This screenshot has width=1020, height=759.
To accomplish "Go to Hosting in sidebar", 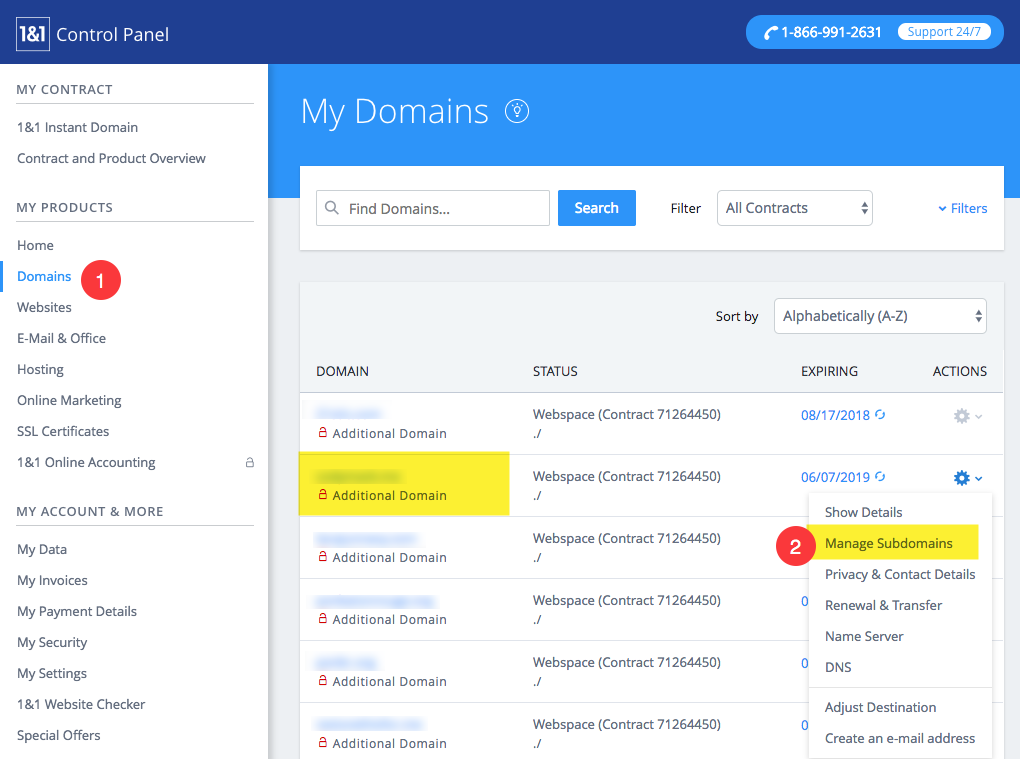I will tap(40, 369).
